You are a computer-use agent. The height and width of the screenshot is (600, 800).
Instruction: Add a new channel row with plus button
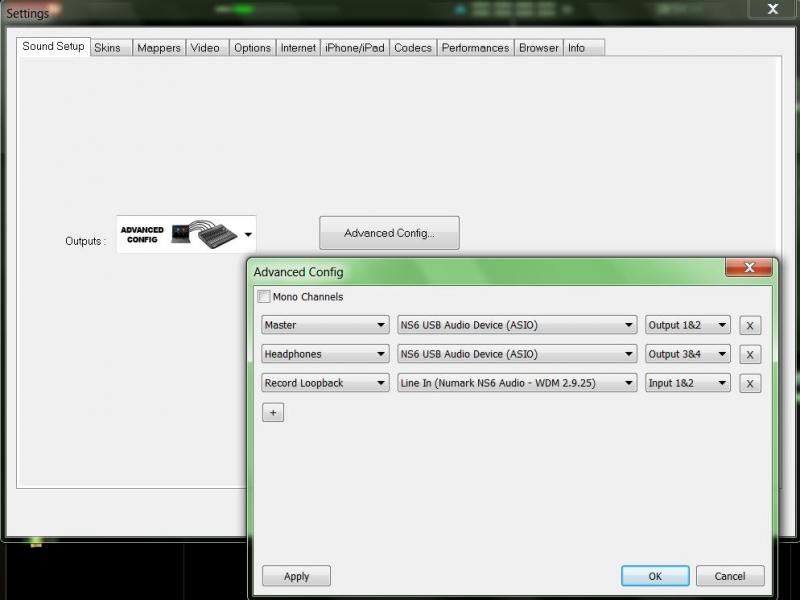point(273,412)
